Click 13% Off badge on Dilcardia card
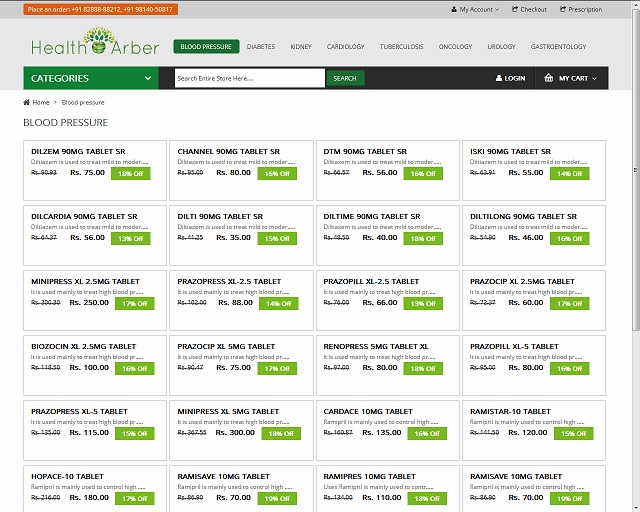Viewport: 640px width, 512px height. 131,238
